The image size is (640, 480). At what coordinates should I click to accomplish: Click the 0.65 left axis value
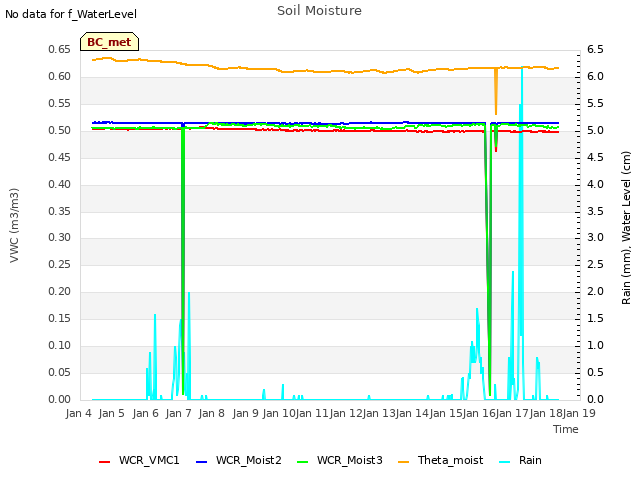click(x=60, y=49)
